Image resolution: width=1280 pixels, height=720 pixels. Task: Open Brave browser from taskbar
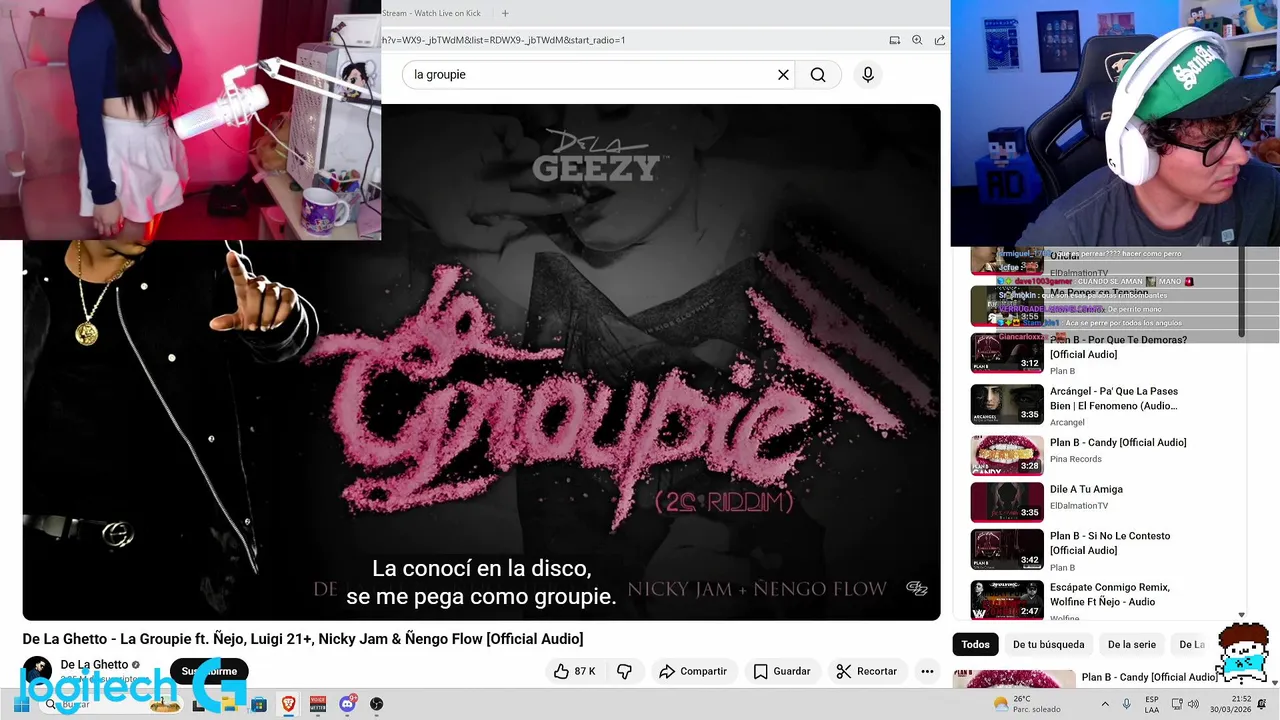click(x=289, y=704)
